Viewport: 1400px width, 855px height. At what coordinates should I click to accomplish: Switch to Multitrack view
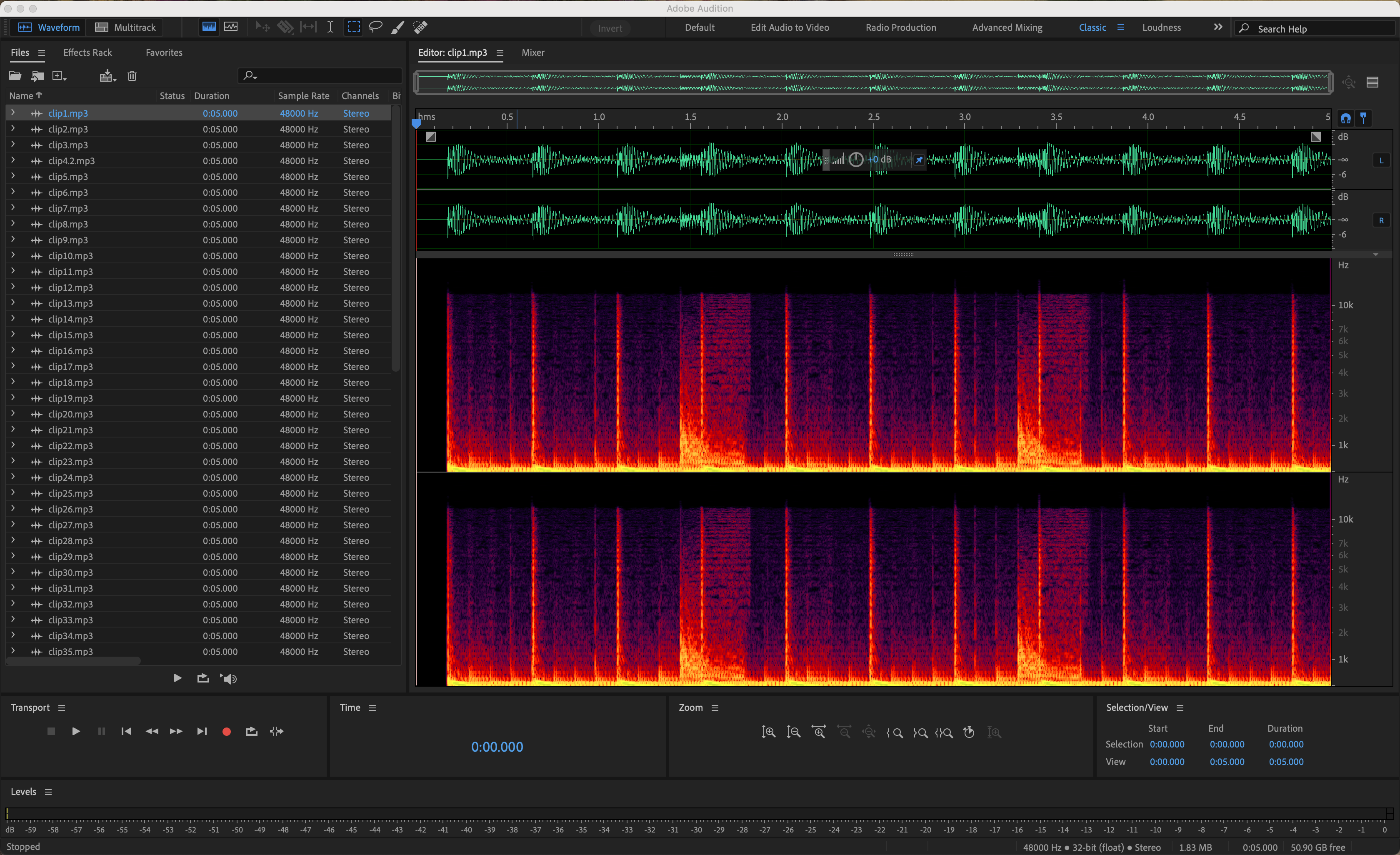tap(125, 27)
